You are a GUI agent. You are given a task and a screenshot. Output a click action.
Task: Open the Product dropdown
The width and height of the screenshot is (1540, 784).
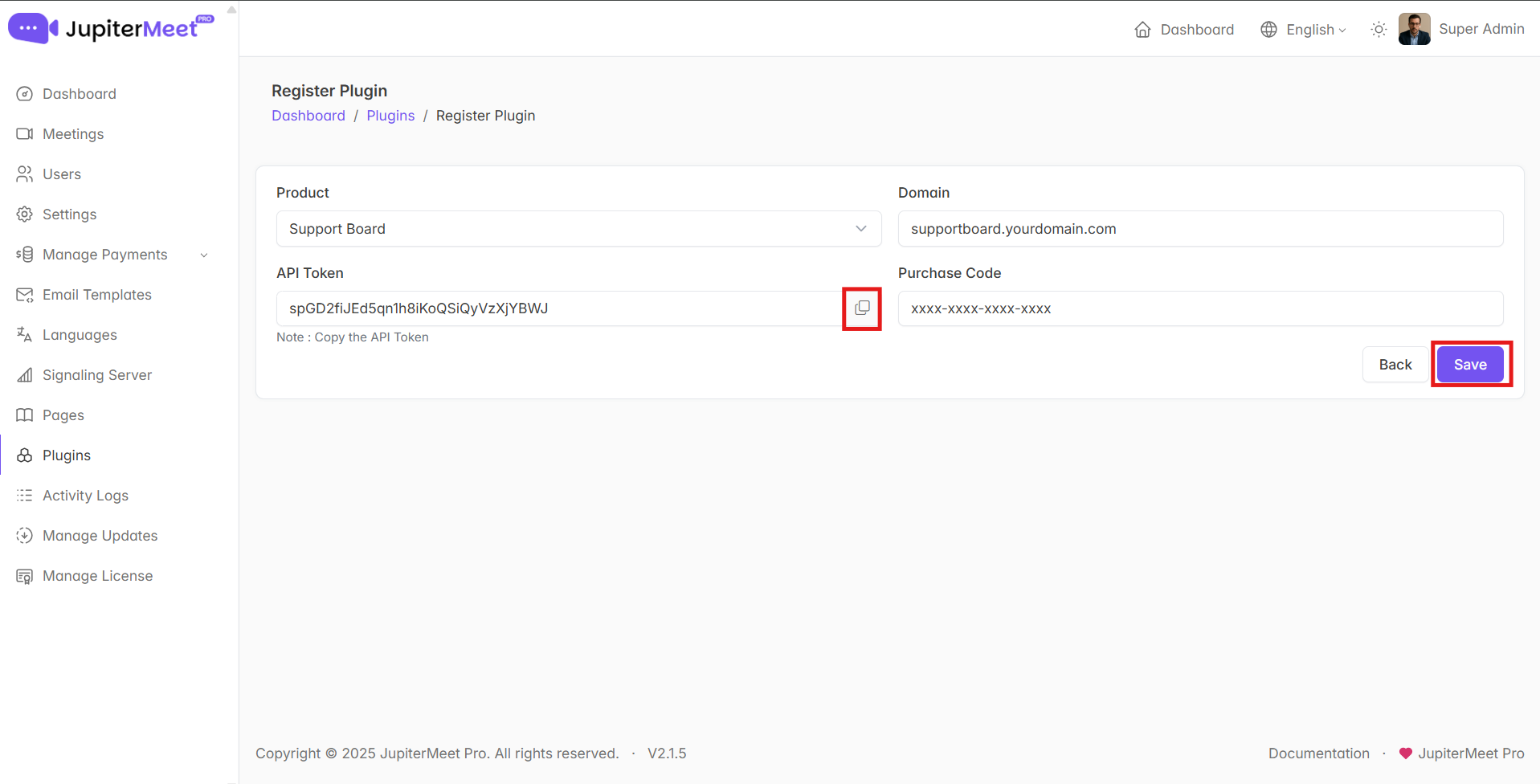578,229
